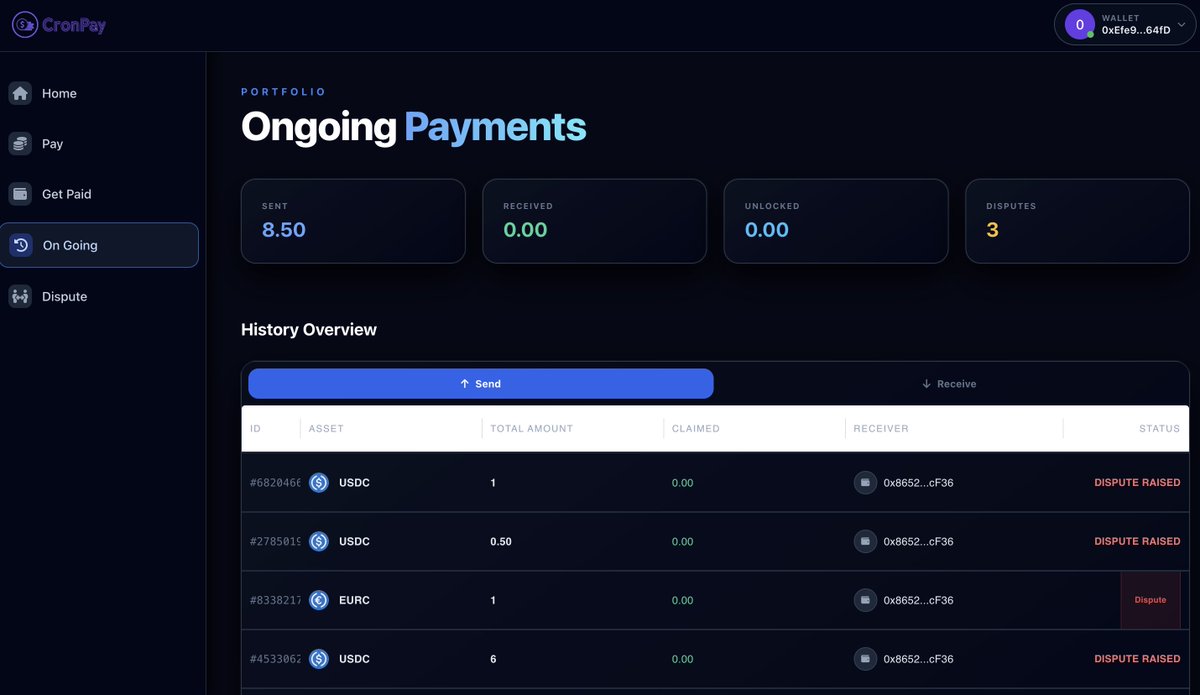Click the Received 0.00 stat card

[x=594, y=221]
